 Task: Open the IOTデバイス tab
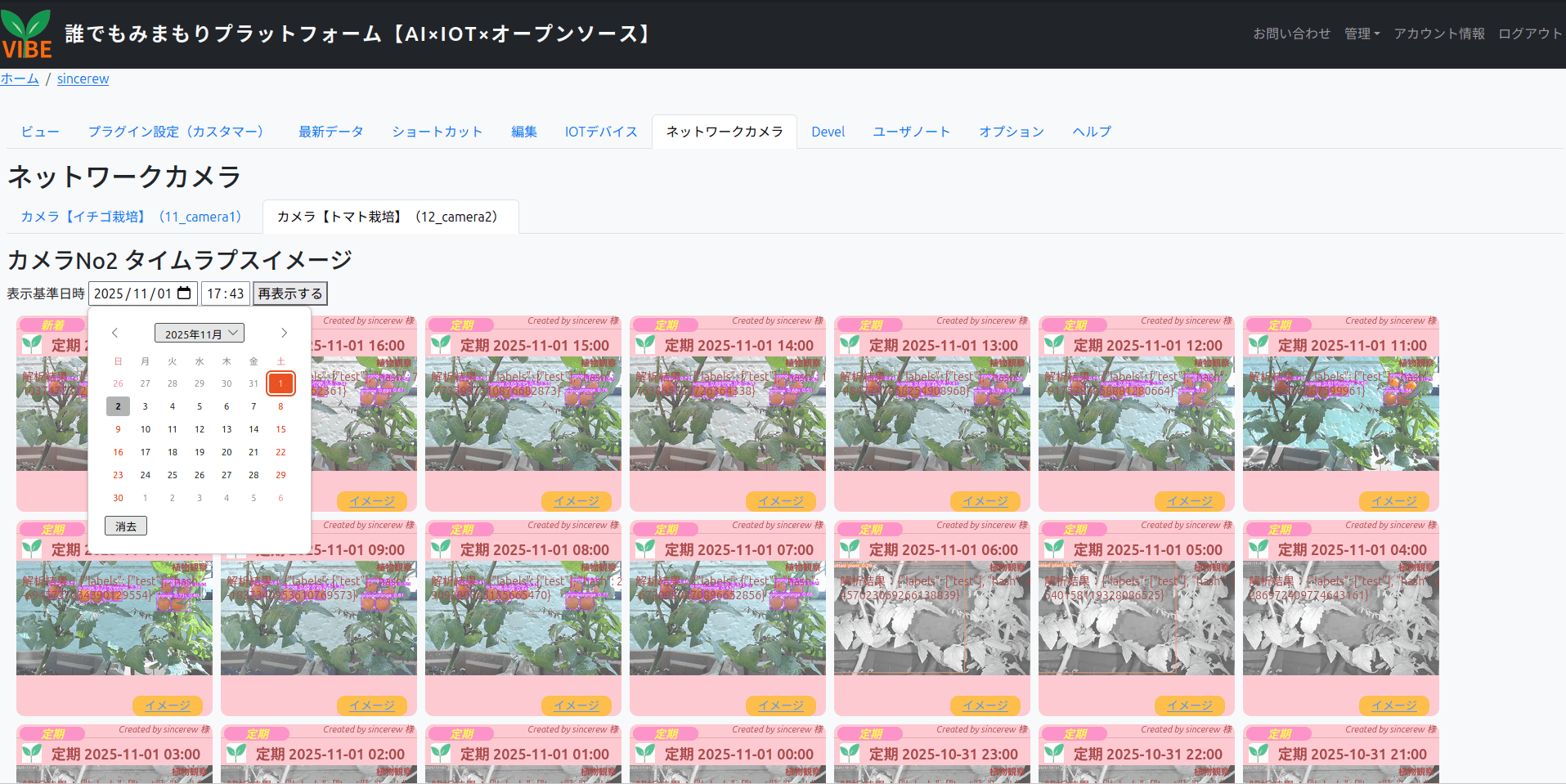(600, 131)
